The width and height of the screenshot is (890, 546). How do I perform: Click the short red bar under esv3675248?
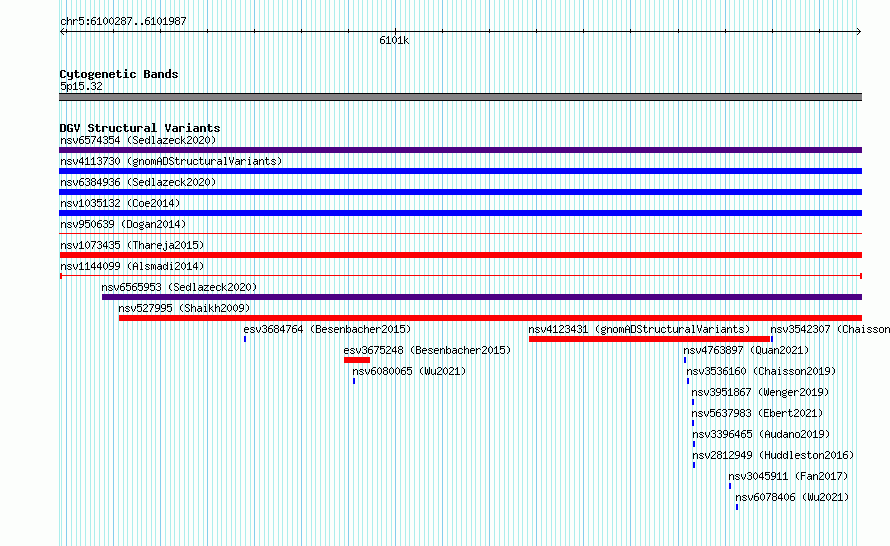(357, 360)
